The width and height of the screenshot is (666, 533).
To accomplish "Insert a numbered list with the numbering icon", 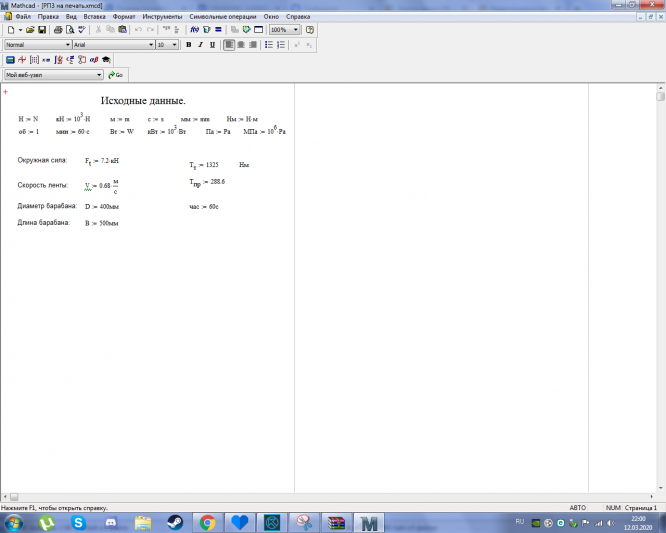I will click(x=281, y=45).
